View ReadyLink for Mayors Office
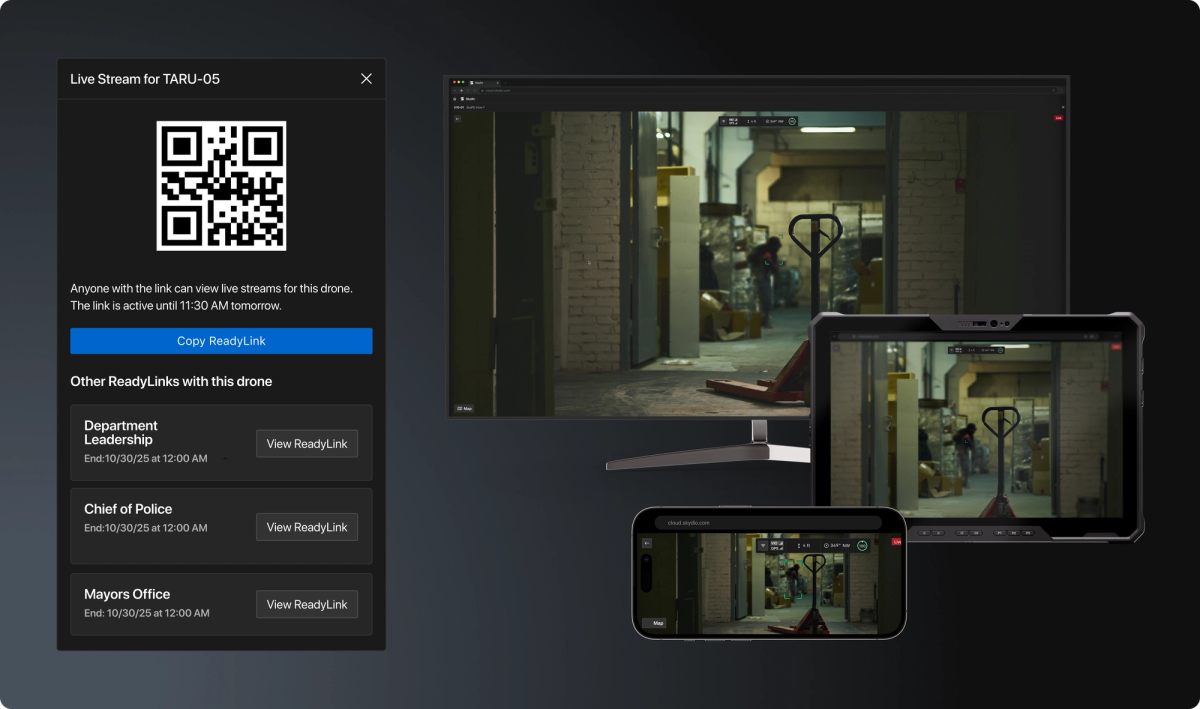 306,604
